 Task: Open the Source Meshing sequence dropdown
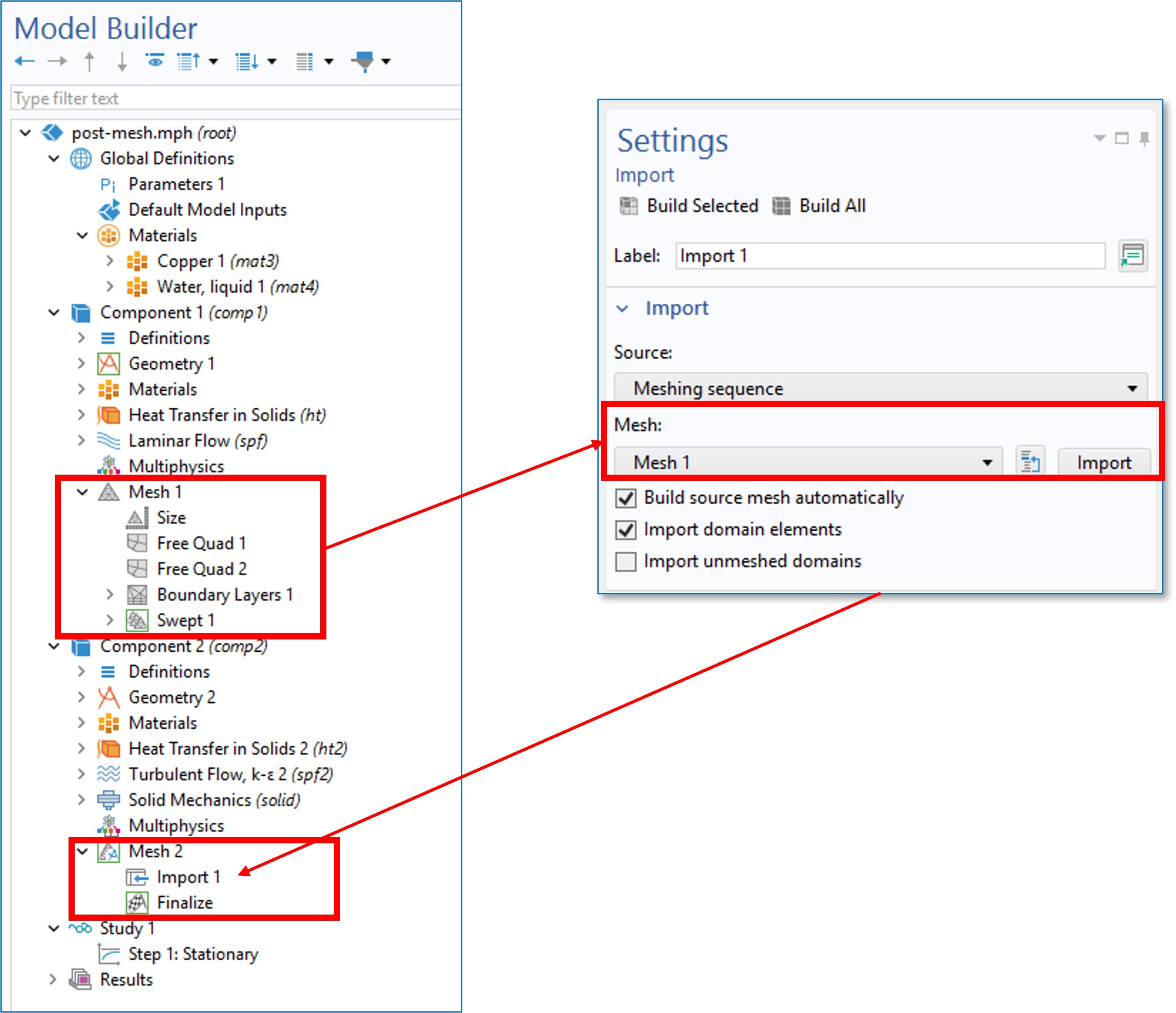click(x=880, y=388)
